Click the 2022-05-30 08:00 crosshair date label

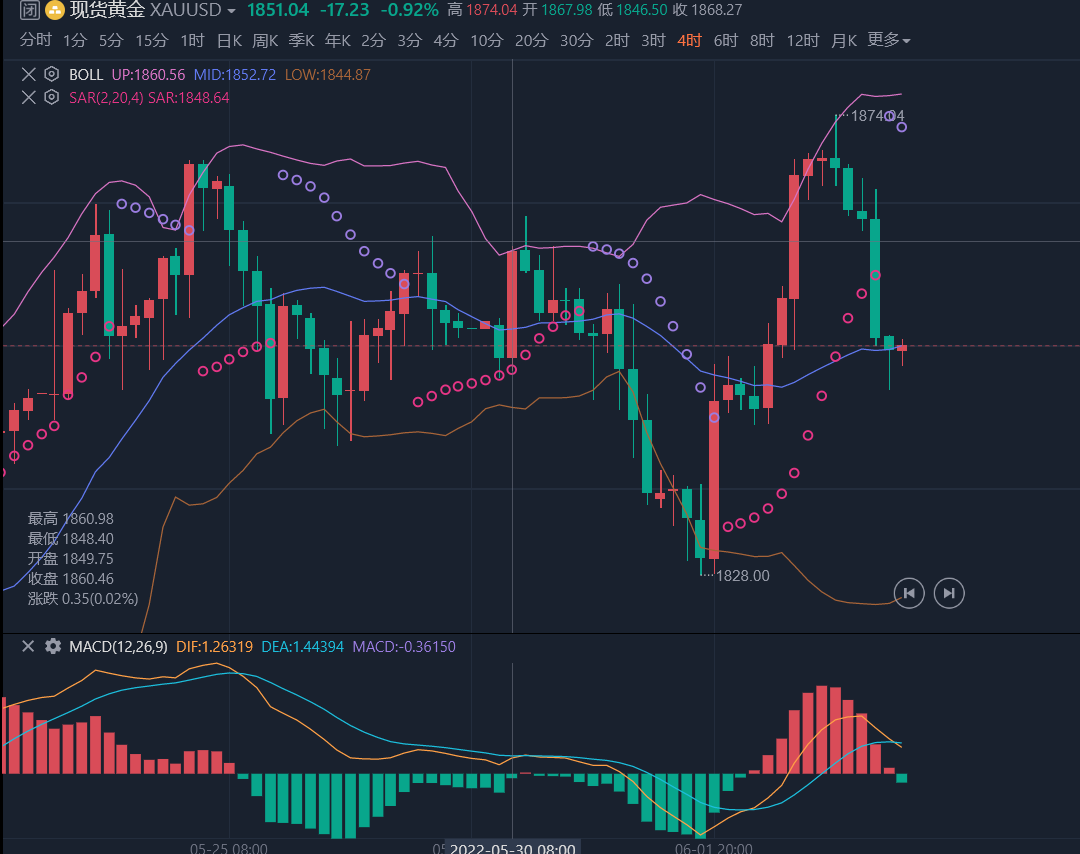pyautogui.click(x=512, y=848)
